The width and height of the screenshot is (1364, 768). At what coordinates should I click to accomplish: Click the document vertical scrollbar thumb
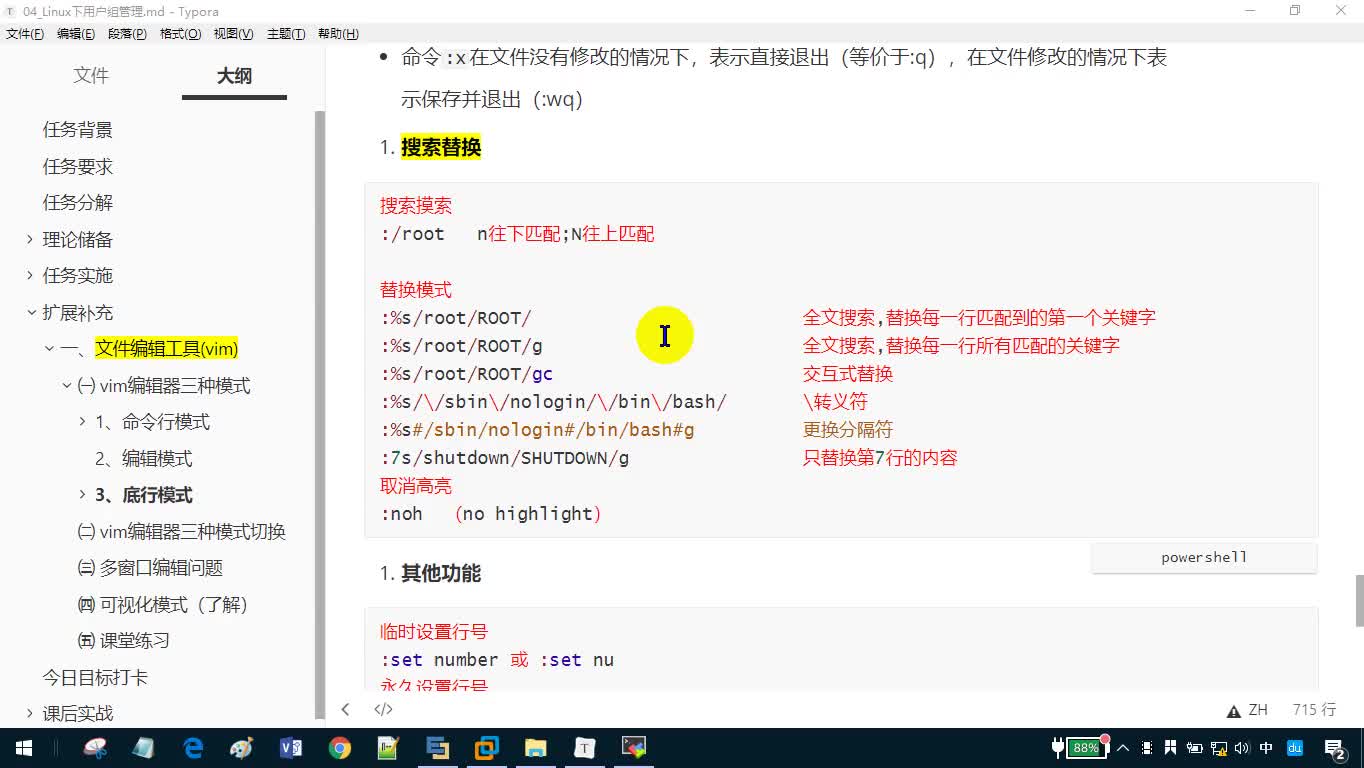[1358, 600]
